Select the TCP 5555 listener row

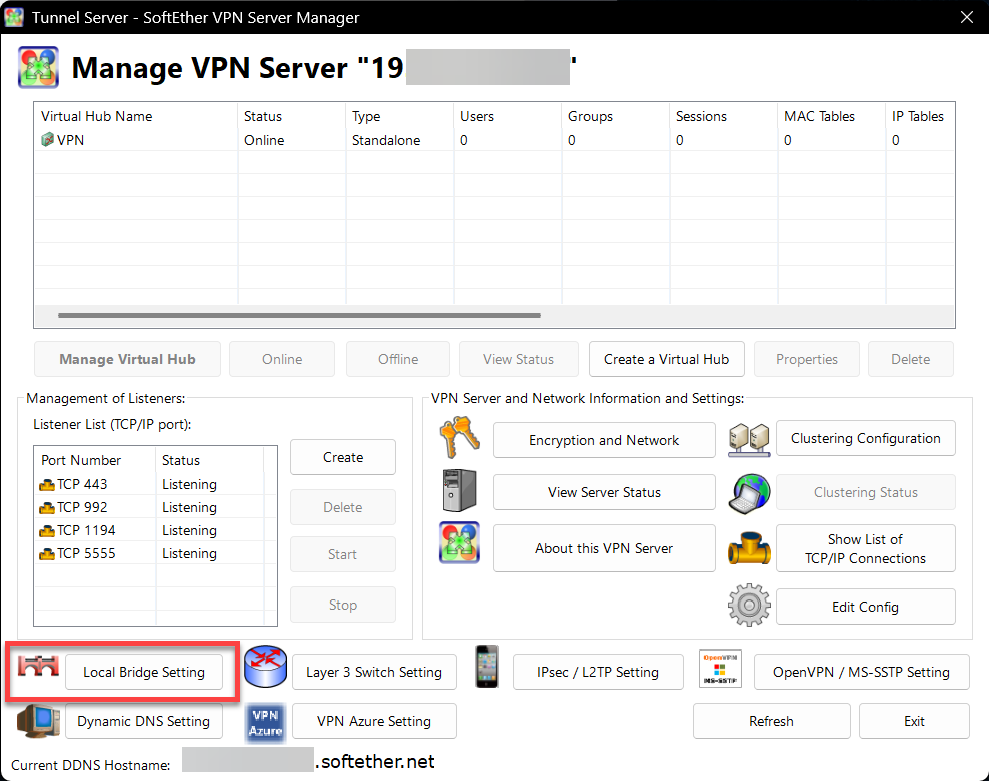[x=155, y=553]
